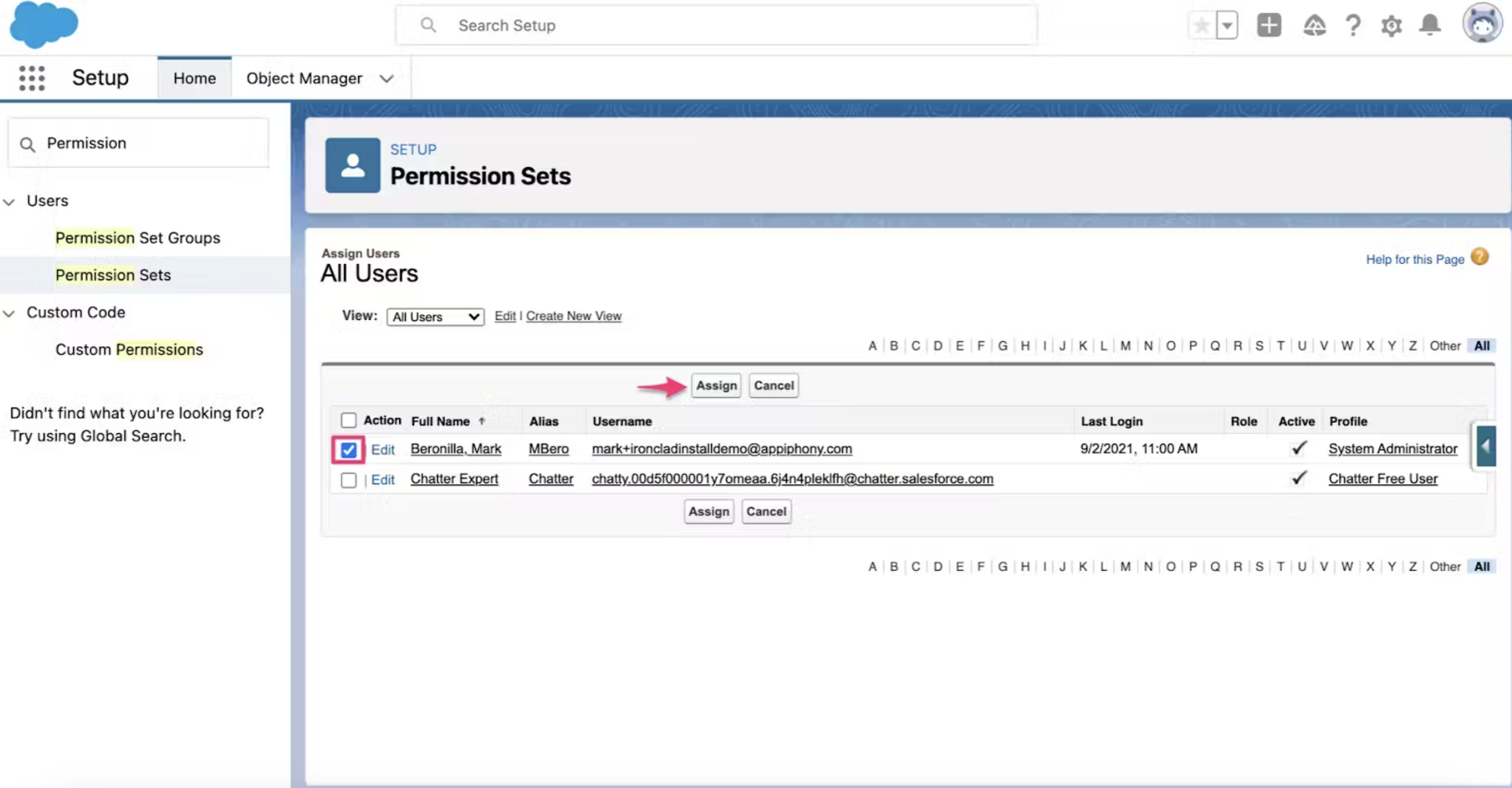Open Beronilla, Mark user record
This screenshot has width=1512, height=788.
pyautogui.click(x=456, y=449)
